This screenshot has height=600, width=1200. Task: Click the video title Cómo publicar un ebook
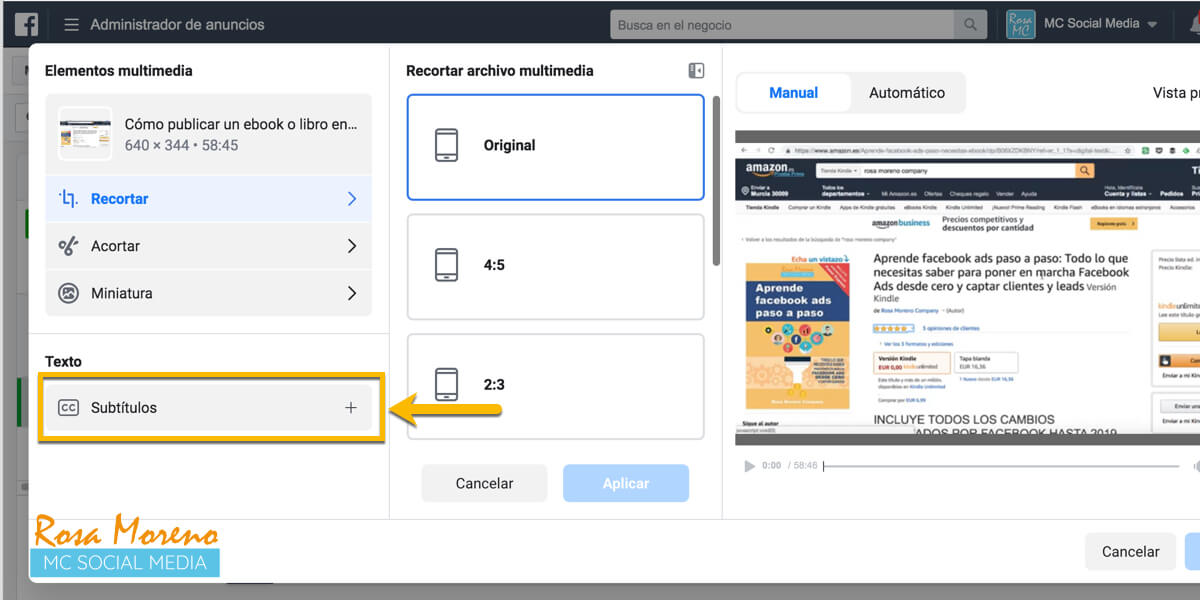coord(240,125)
